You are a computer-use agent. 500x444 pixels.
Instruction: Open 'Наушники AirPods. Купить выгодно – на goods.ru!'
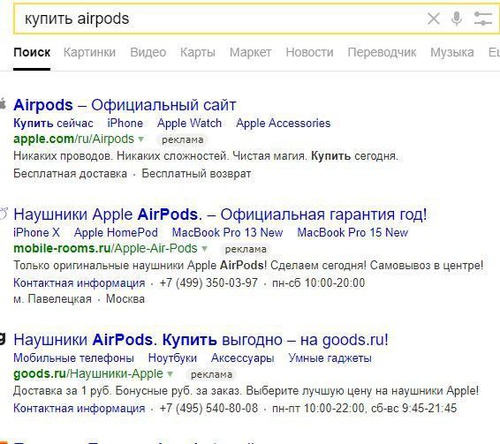click(x=201, y=340)
